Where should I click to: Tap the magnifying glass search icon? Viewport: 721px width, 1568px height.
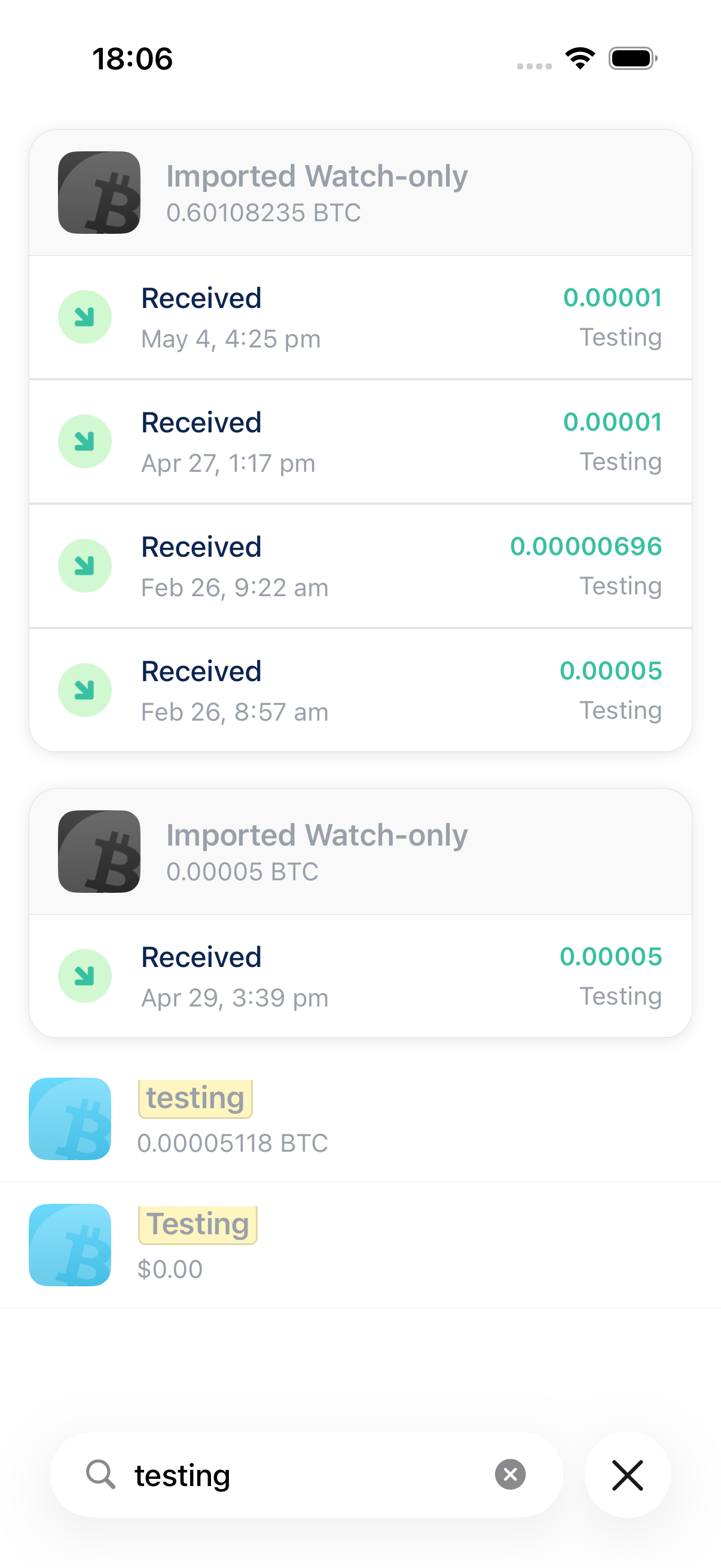pos(100,1474)
